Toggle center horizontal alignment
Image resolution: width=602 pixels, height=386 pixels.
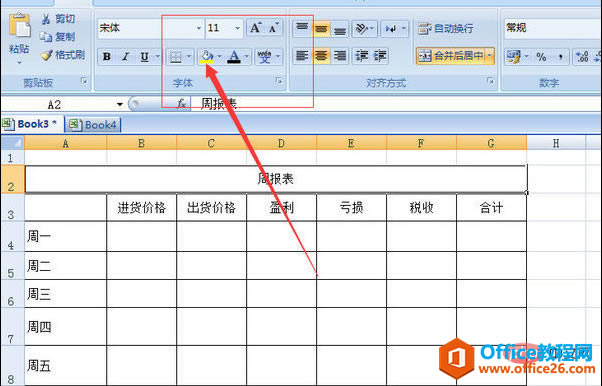point(321,56)
